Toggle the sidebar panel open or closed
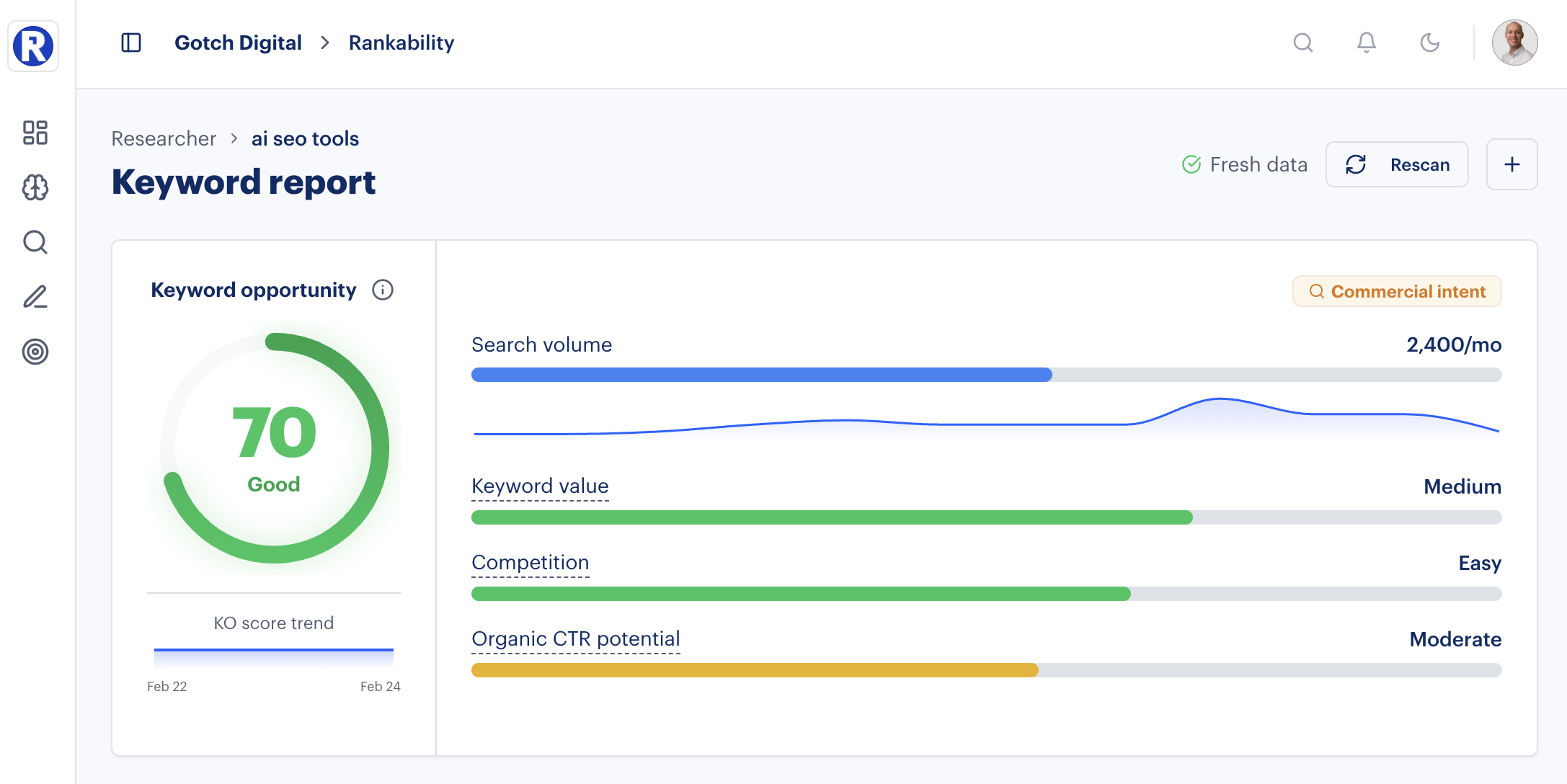This screenshot has height=784, width=1567. (130, 43)
